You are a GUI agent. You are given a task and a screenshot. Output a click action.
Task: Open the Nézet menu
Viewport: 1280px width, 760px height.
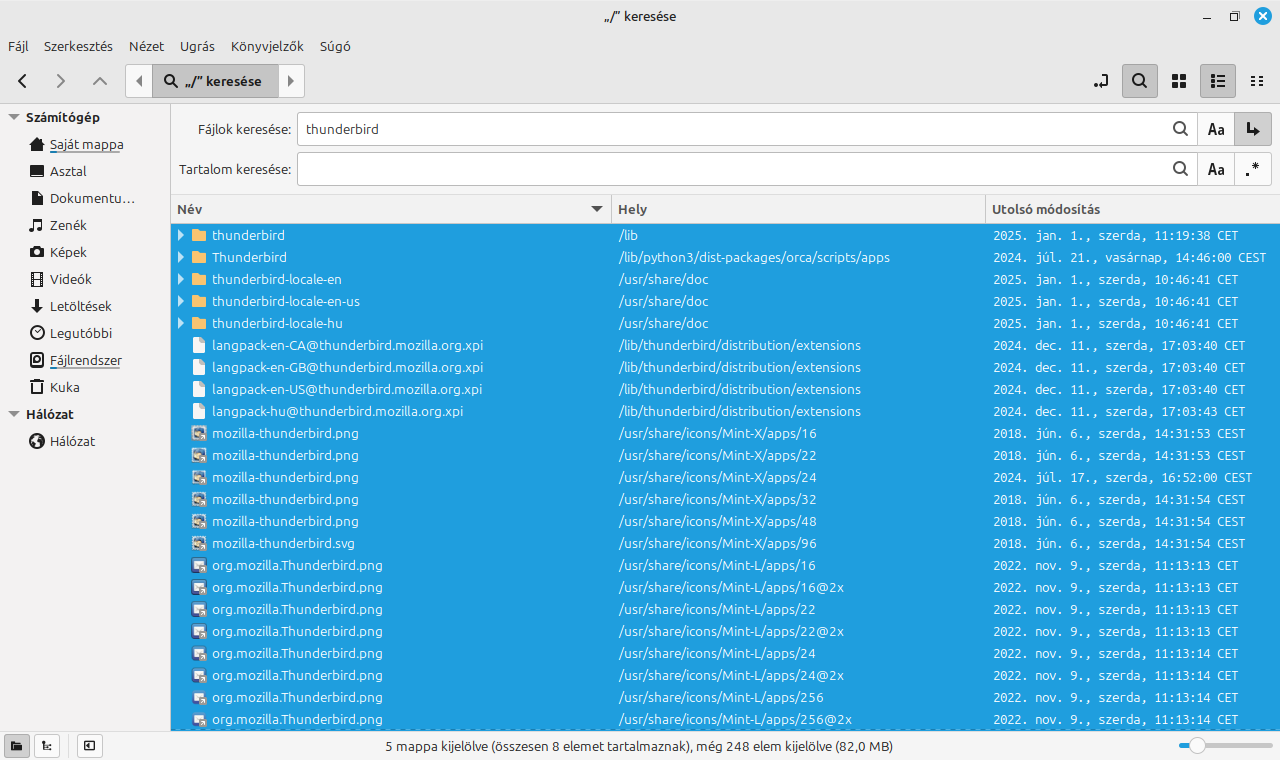146,46
